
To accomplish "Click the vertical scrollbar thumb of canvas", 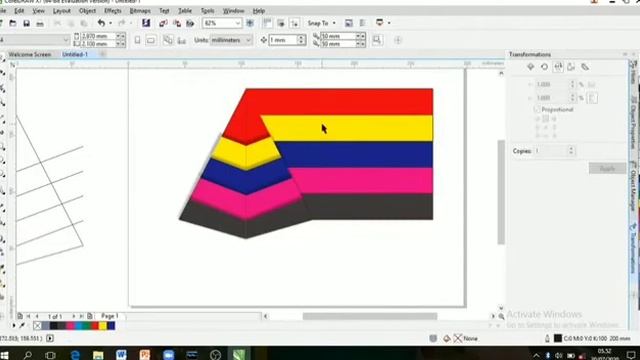I will click(501, 192).
